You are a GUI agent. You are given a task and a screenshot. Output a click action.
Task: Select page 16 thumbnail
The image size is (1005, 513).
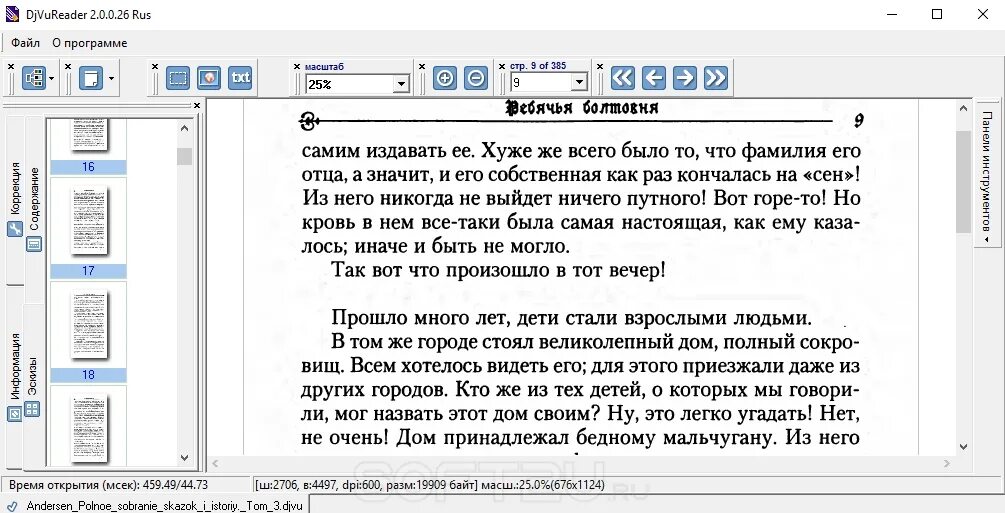[x=88, y=146]
